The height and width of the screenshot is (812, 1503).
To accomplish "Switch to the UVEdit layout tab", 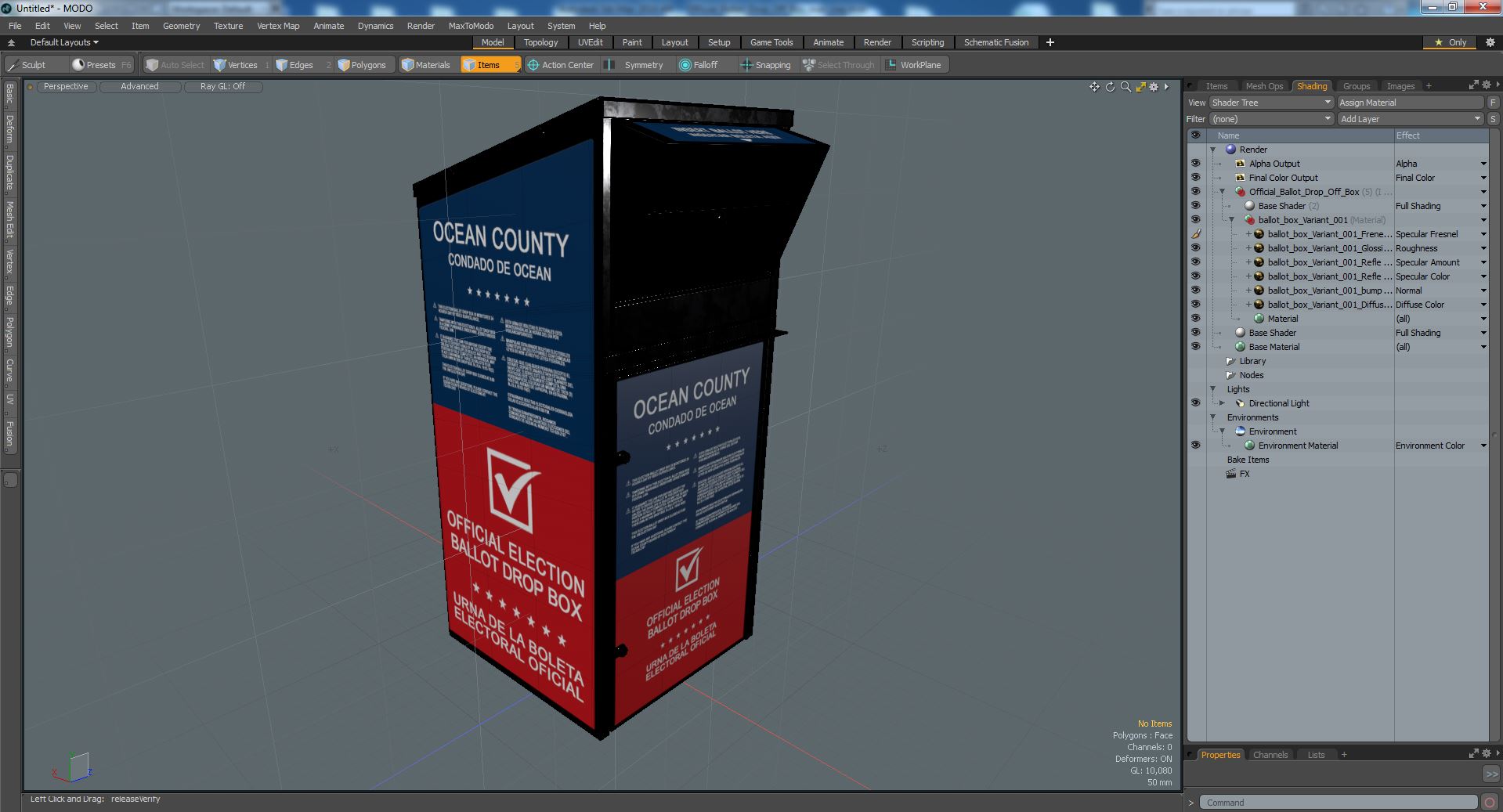I will (590, 42).
